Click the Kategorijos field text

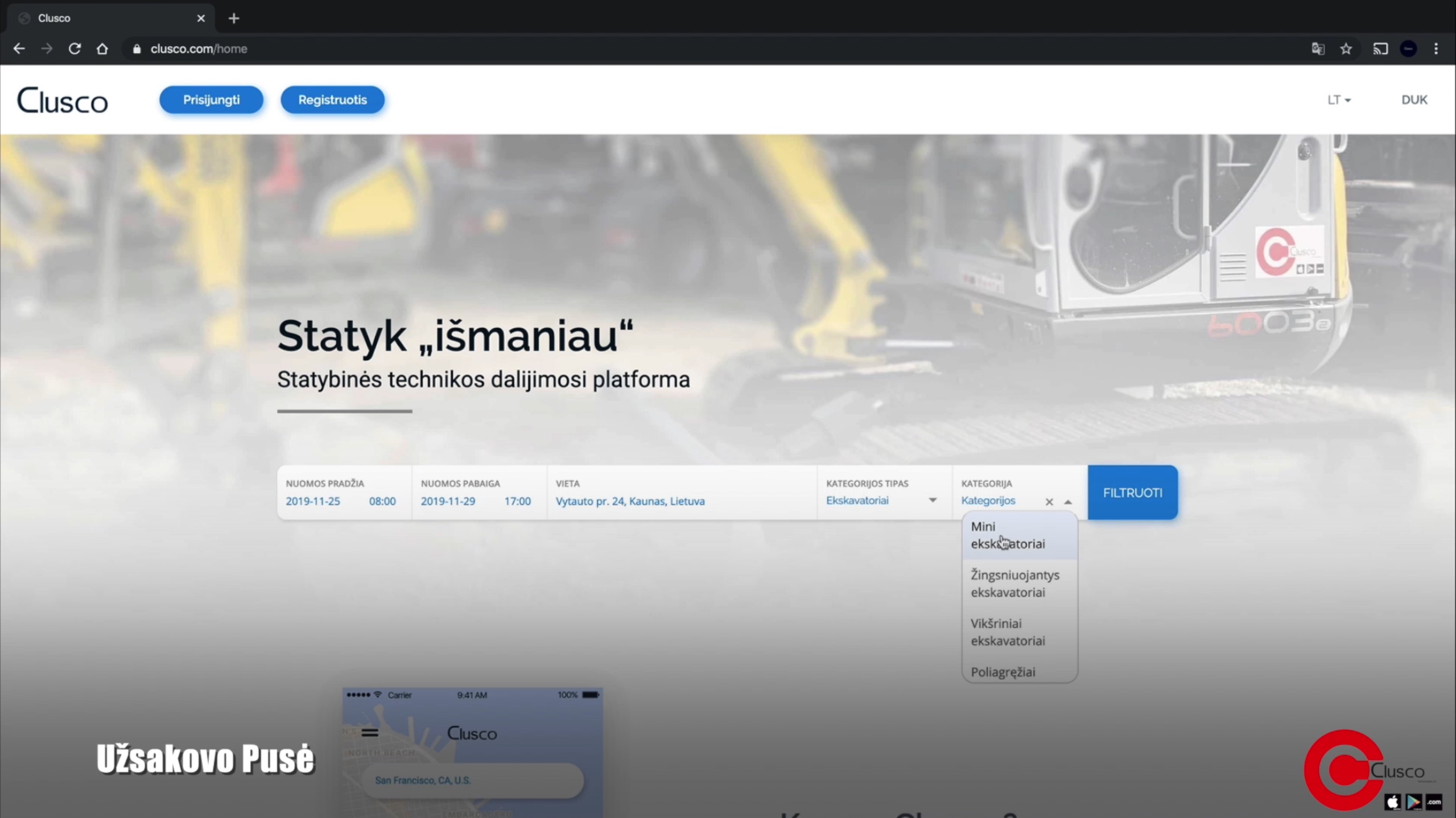click(x=988, y=501)
